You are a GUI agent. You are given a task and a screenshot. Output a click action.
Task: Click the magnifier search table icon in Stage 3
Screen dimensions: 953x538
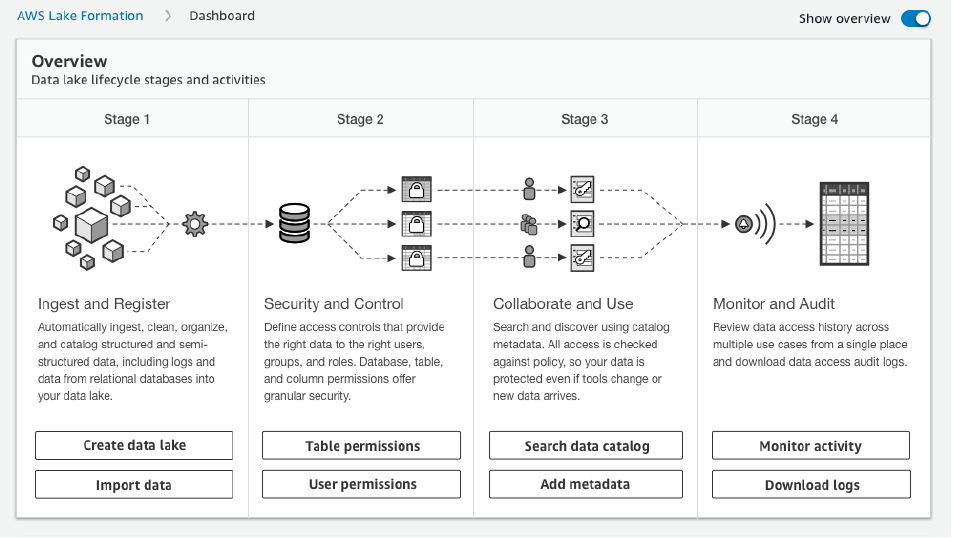pos(582,224)
